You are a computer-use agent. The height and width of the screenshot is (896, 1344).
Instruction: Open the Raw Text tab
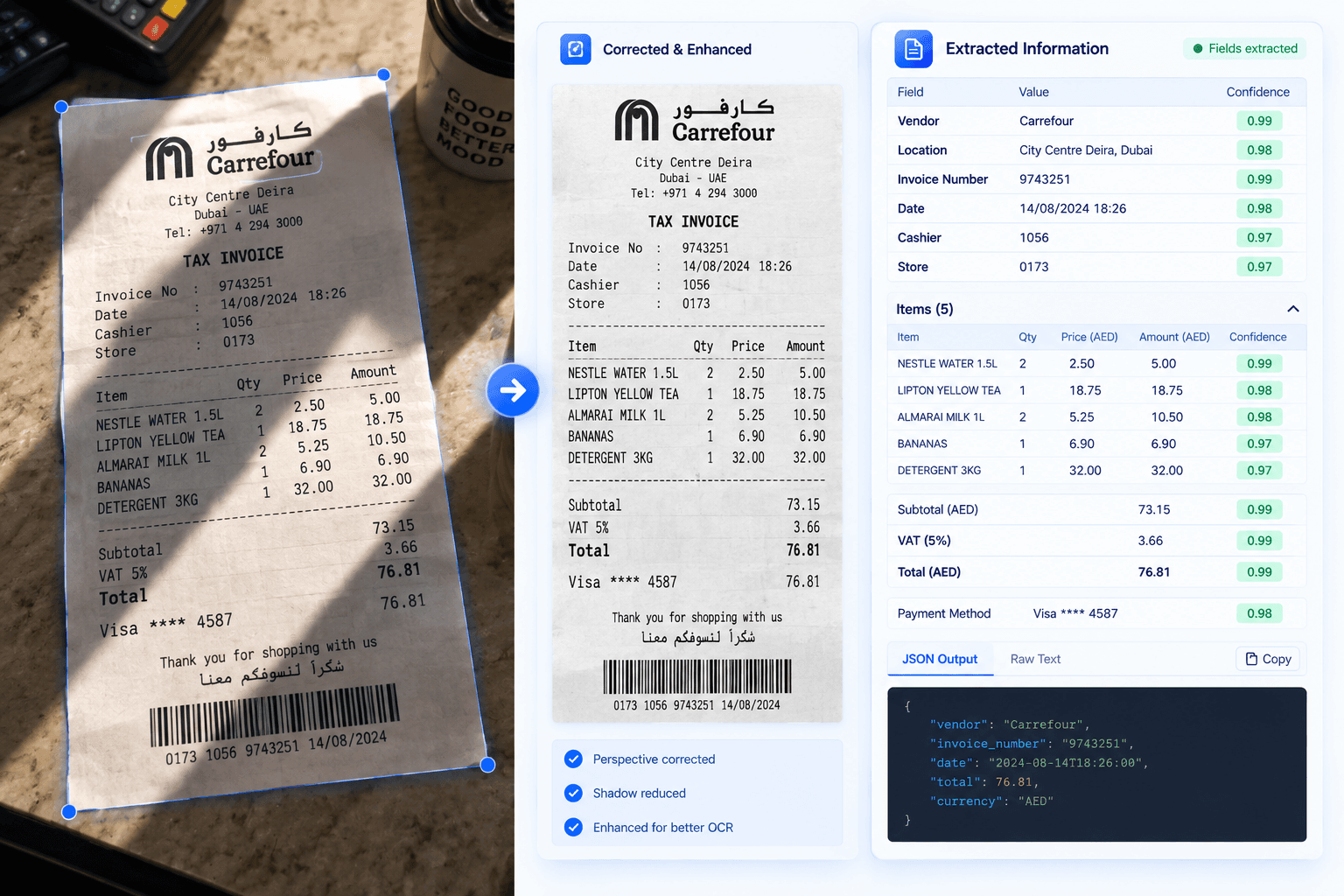click(1035, 659)
